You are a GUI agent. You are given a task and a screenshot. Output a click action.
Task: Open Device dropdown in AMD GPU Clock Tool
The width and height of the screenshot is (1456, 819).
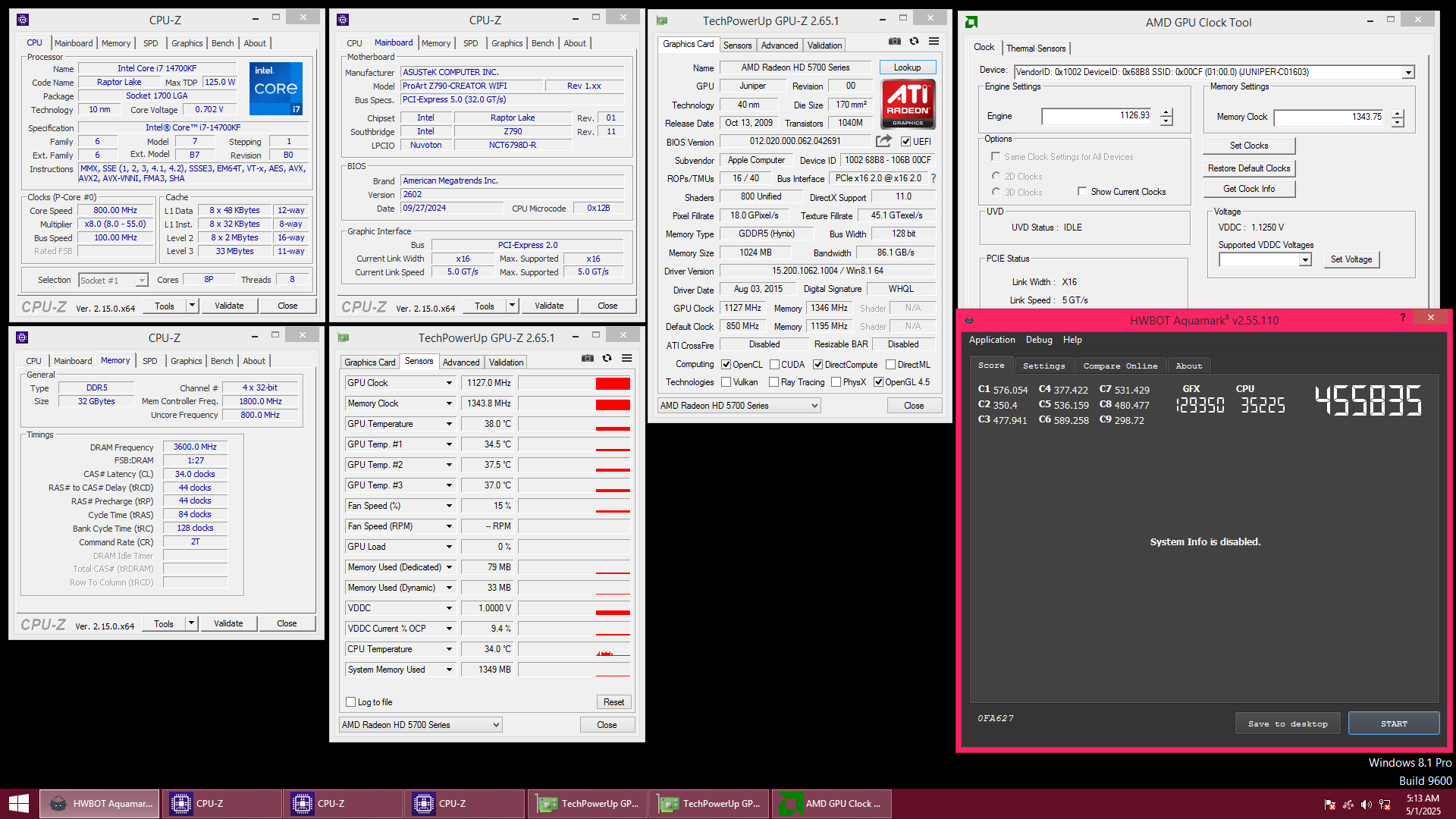coord(1408,73)
